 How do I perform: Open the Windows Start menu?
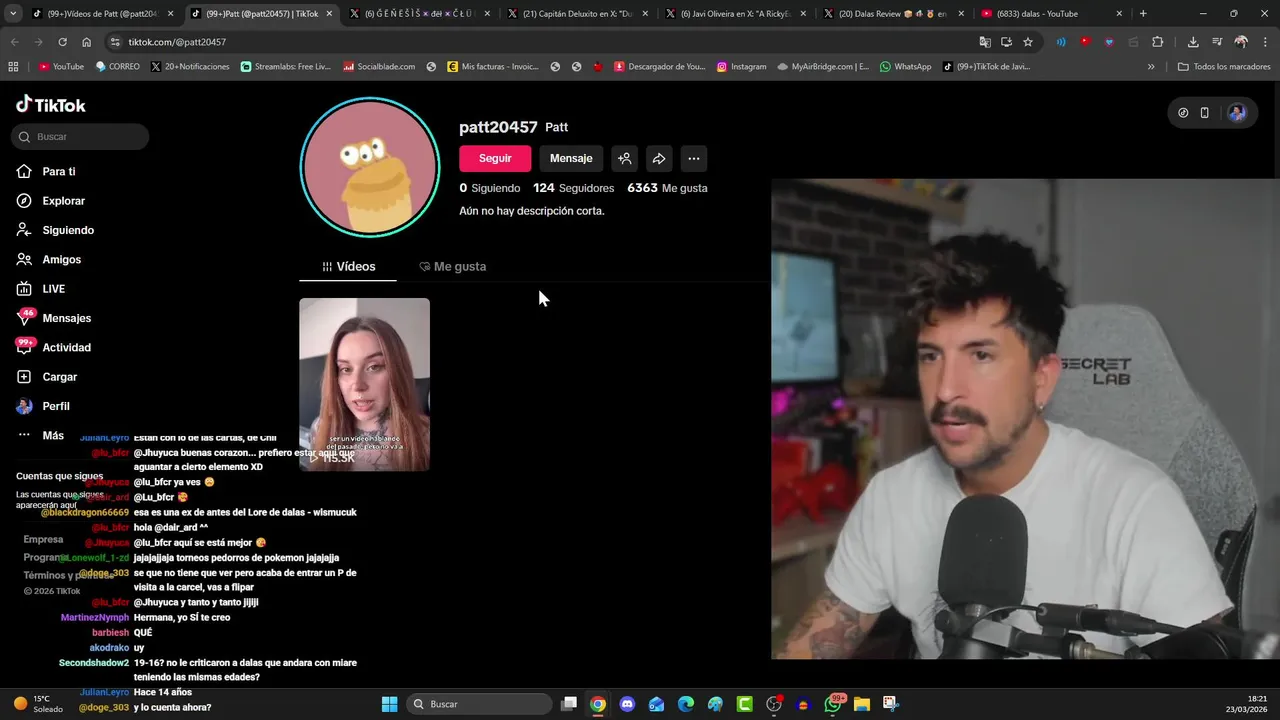[x=389, y=704]
